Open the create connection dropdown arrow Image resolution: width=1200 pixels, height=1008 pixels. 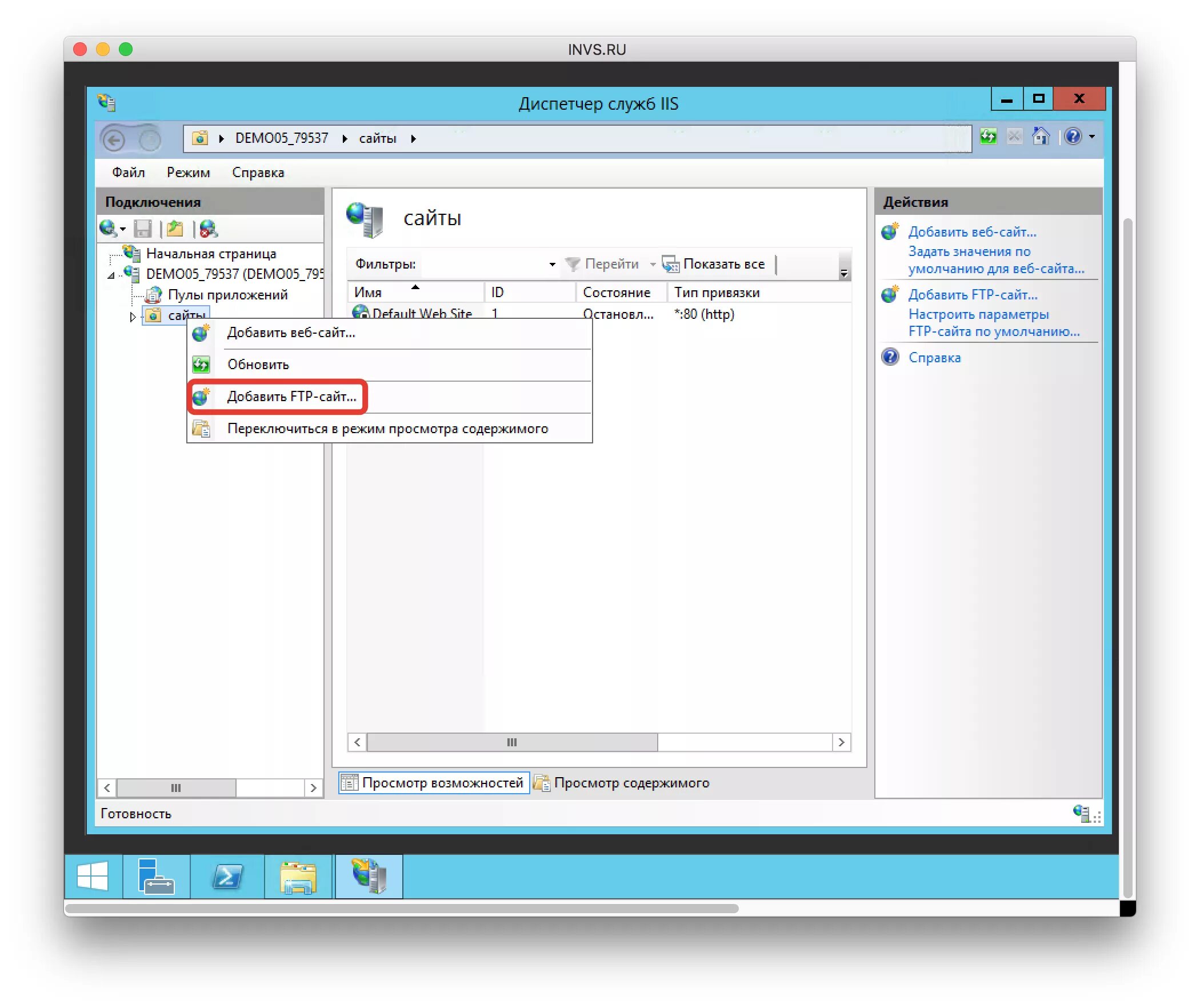[123, 229]
